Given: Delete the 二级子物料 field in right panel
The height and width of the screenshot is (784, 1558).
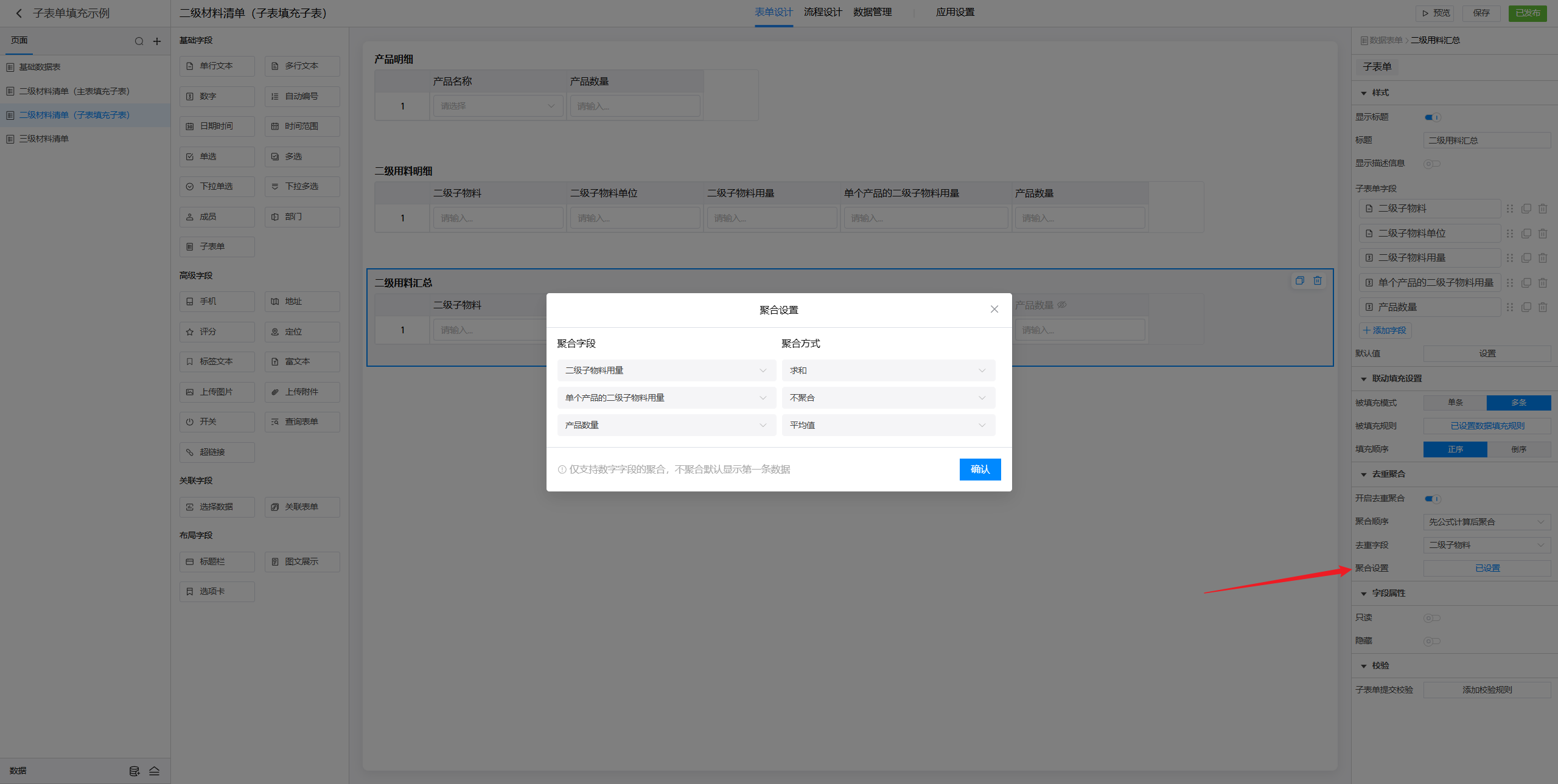Looking at the screenshot, I should tap(1542, 209).
